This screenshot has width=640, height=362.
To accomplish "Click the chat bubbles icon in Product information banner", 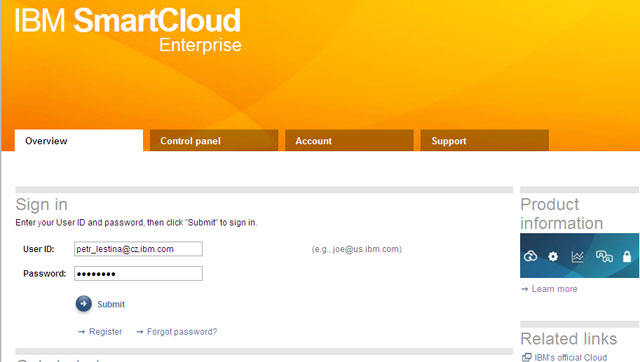I will coord(604,256).
